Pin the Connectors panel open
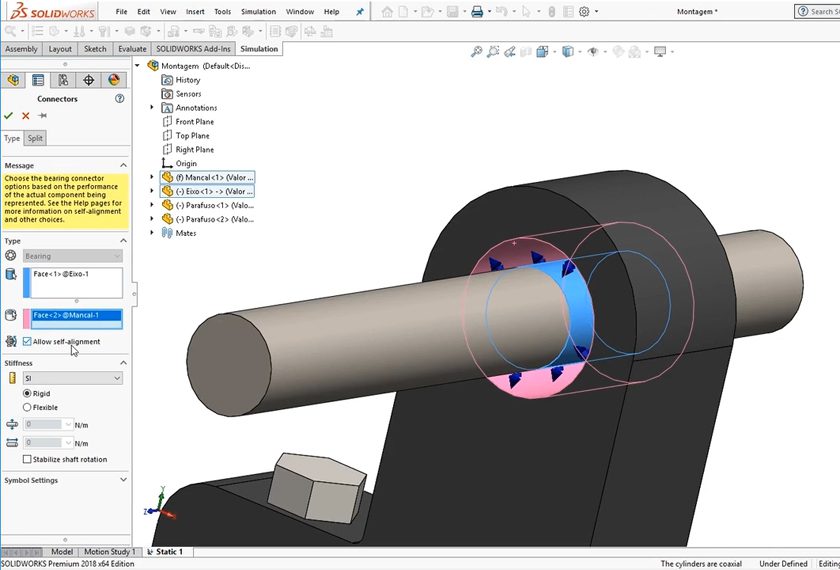840x570 pixels. pos(42,116)
